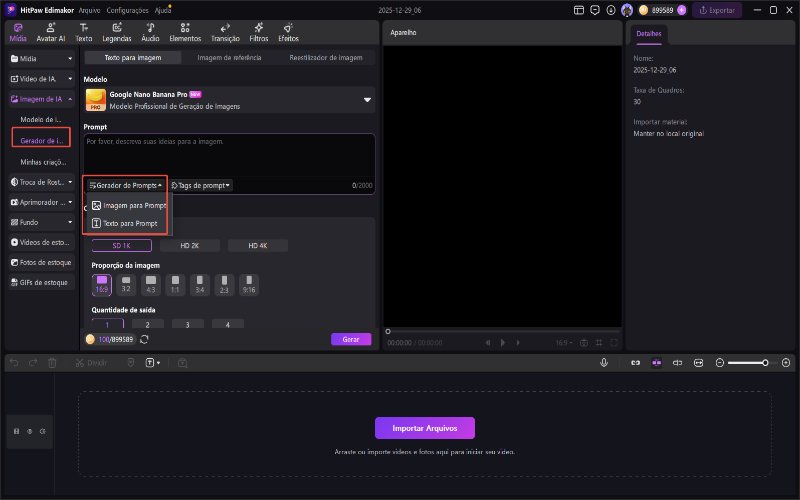The height and width of the screenshot is (500, 800).
Task: Open the Texto tool
Action: coord(84,33)
